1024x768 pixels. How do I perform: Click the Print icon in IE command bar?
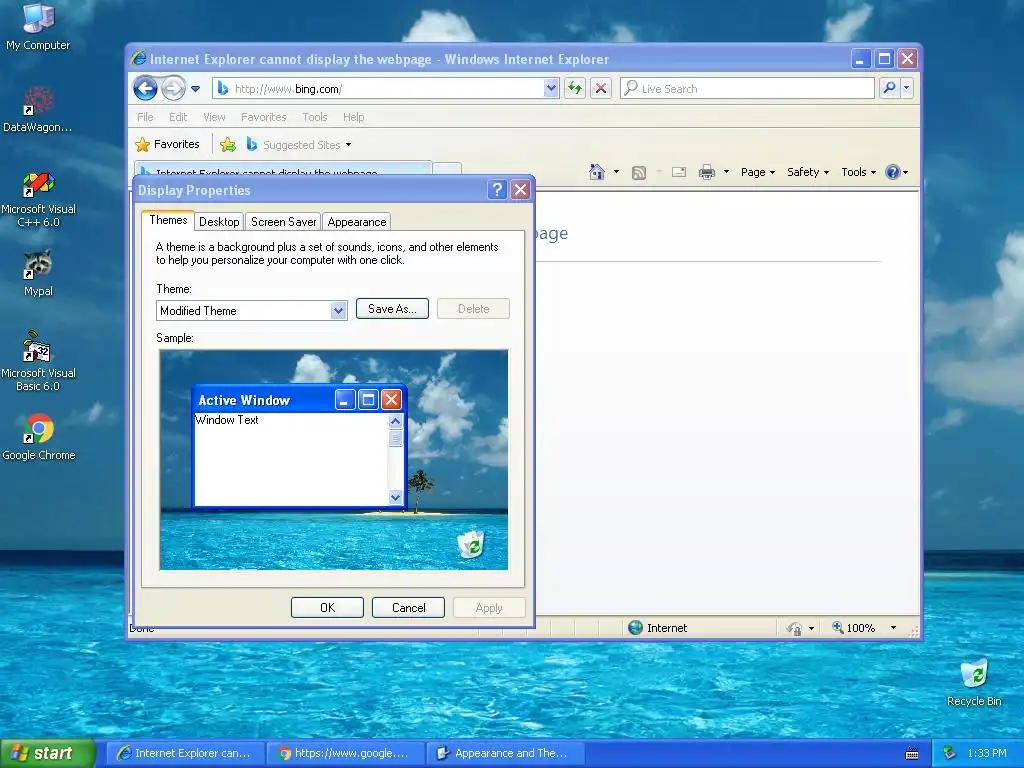pyautogui.click(x=707, y=172)
